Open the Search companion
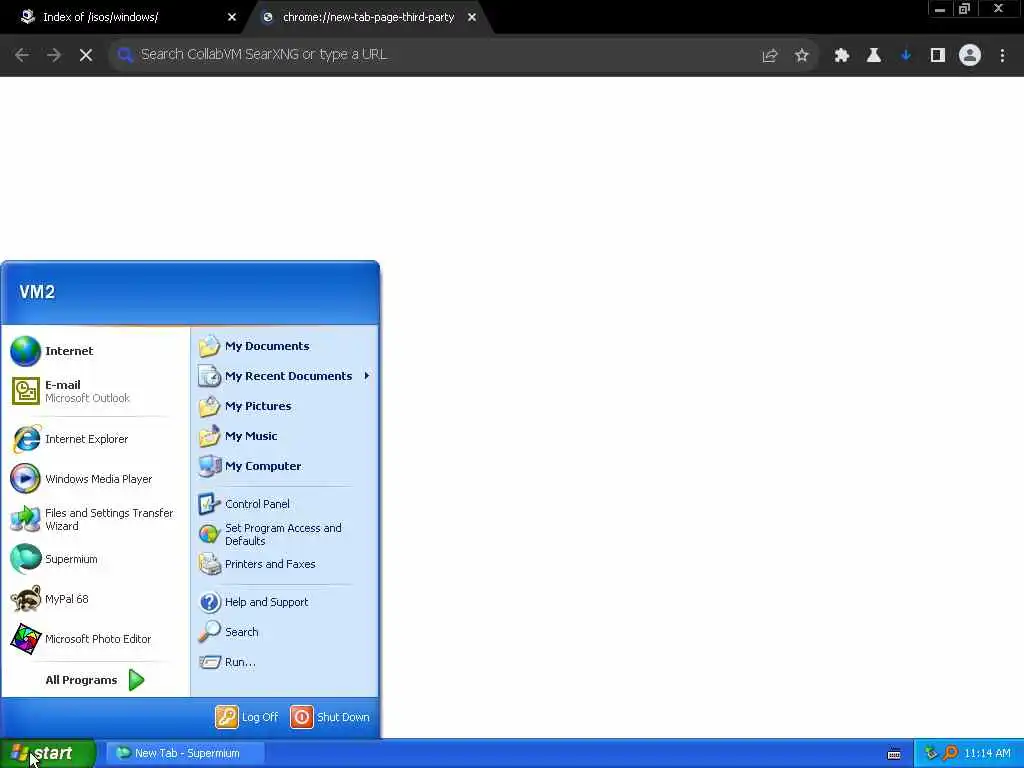The width and height of the screenshot is (1024, 768). tap(285, 632)
